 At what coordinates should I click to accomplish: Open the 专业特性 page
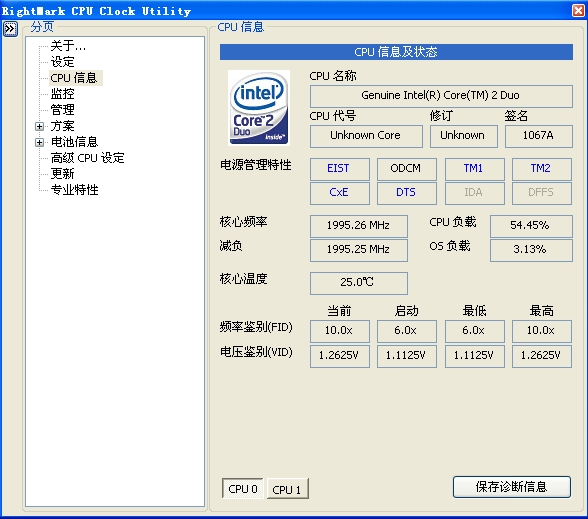click(74, 190)
